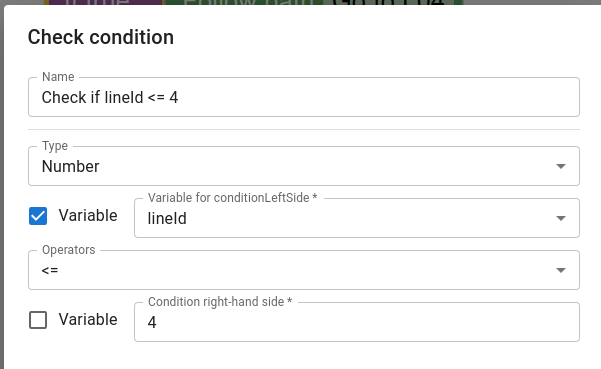
Task: Click the "Check condition" dialog title
Action: pyautogui.click(x=101, y=37)
